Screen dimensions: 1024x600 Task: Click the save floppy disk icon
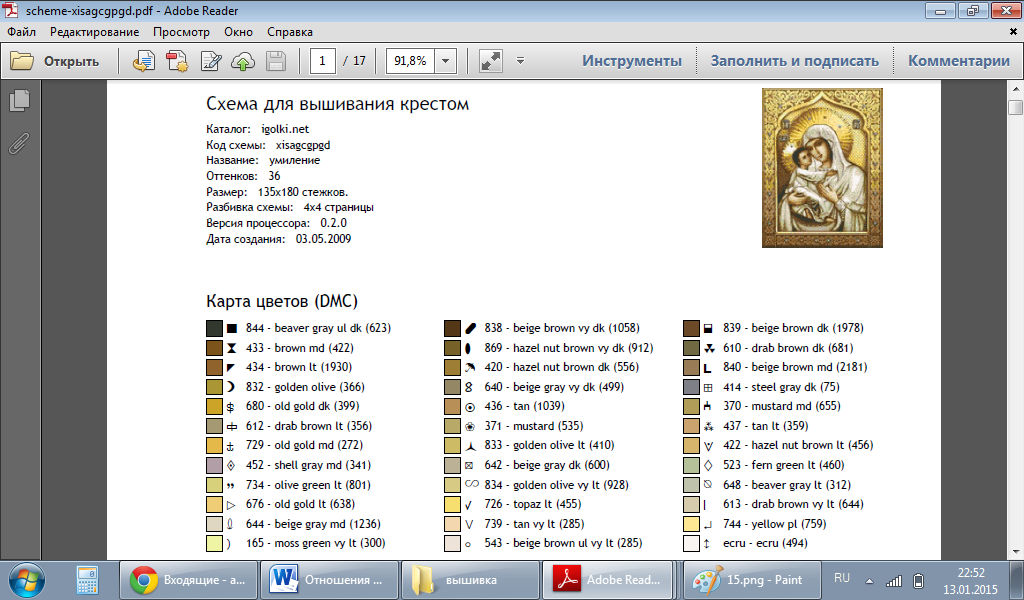(276, 61)
